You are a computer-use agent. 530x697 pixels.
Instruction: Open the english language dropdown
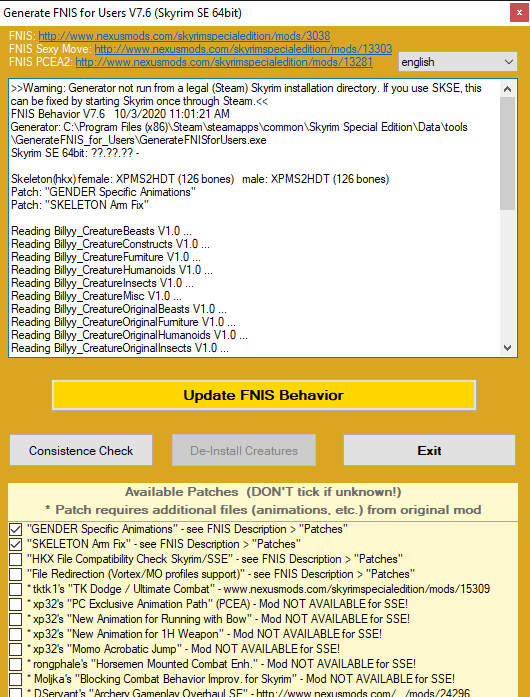tap(458, 62)
